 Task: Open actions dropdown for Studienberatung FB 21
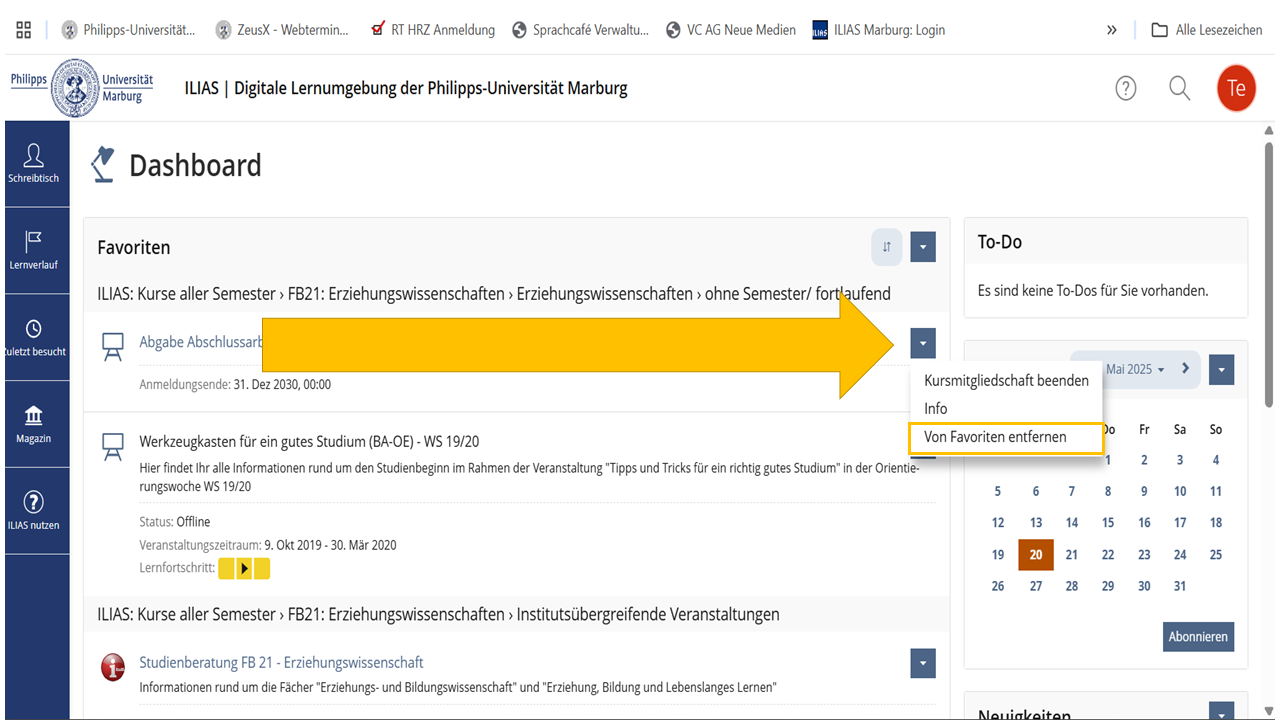click(x=923, y=663)
